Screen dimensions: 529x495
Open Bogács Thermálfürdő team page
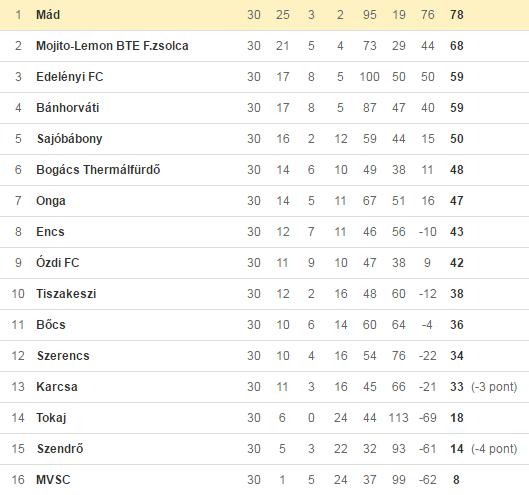[98, 169]
